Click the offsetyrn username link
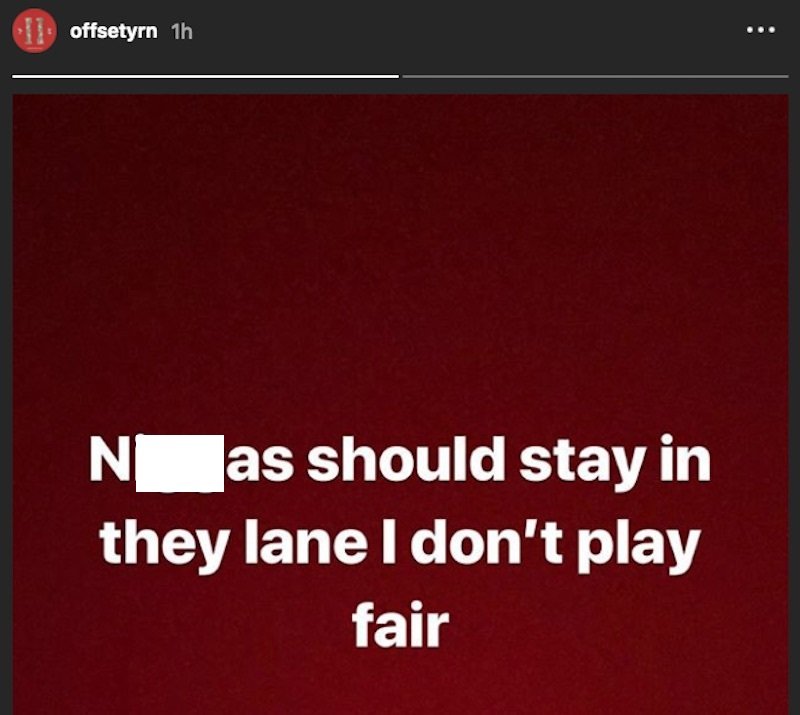 pos(113,31)
